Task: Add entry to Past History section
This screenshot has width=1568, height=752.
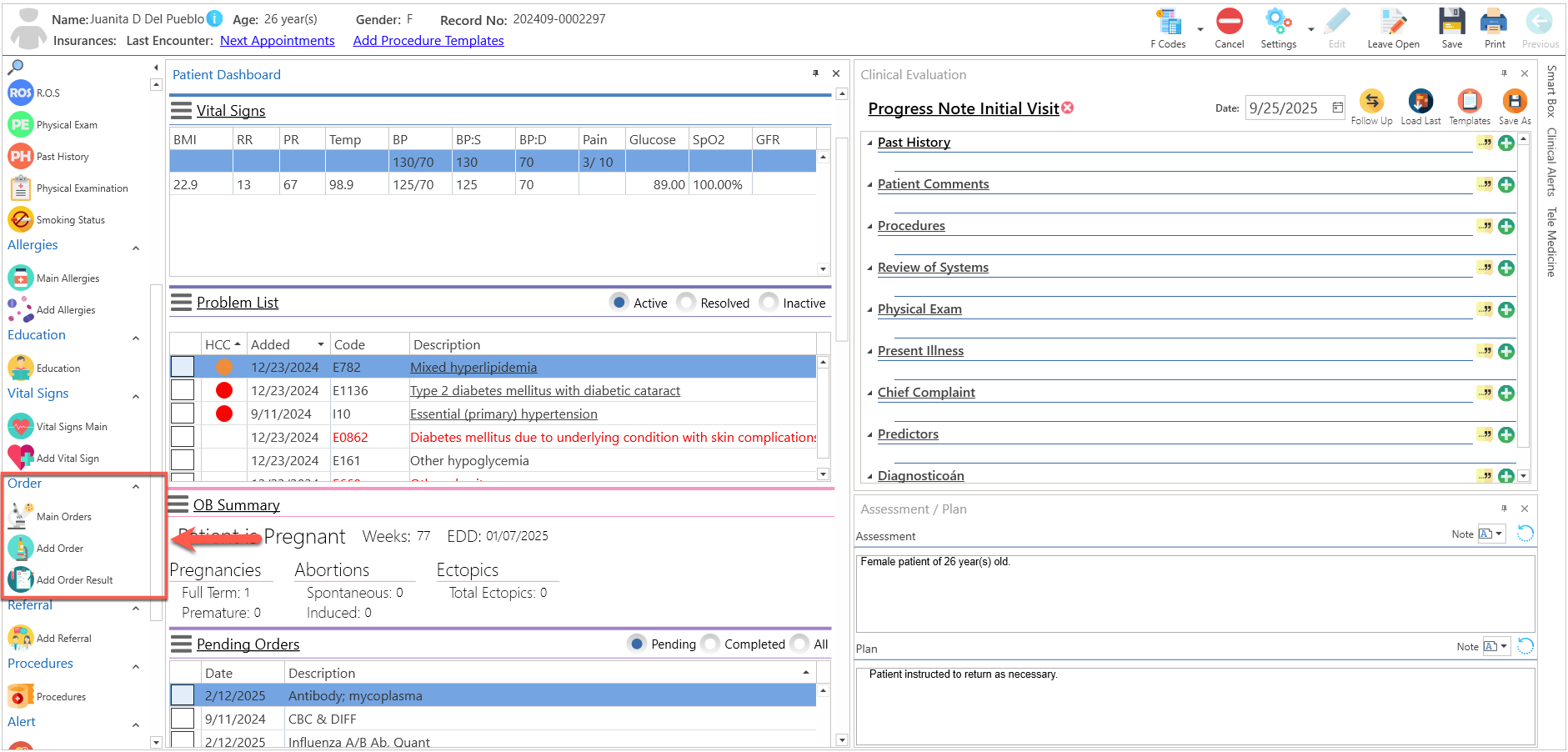Action: [1506, 143]
